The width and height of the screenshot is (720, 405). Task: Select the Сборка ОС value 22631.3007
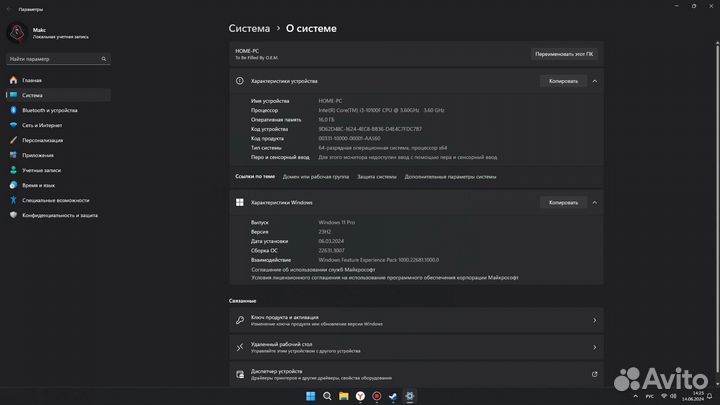click(x=331, y=251)
